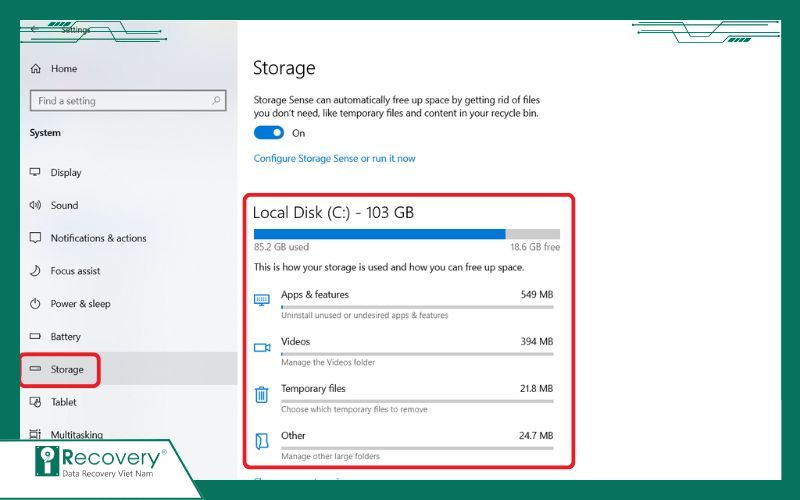This screenshot has width=800, height=500.
Task: Open Notifications & actions settings
Action: (98, 238)
